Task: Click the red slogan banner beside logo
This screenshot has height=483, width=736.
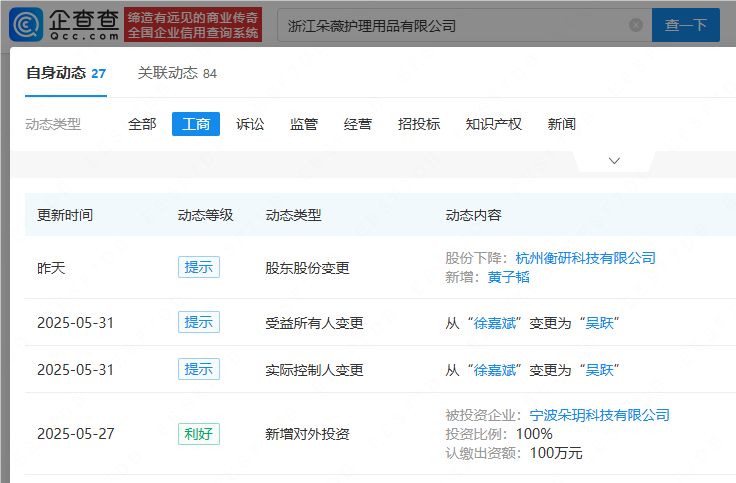Action: [x=193, y=25]
